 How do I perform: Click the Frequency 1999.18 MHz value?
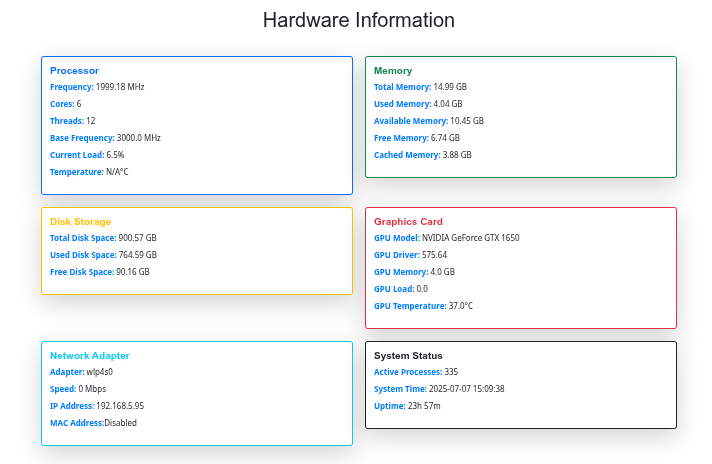[x=120, y=87]
